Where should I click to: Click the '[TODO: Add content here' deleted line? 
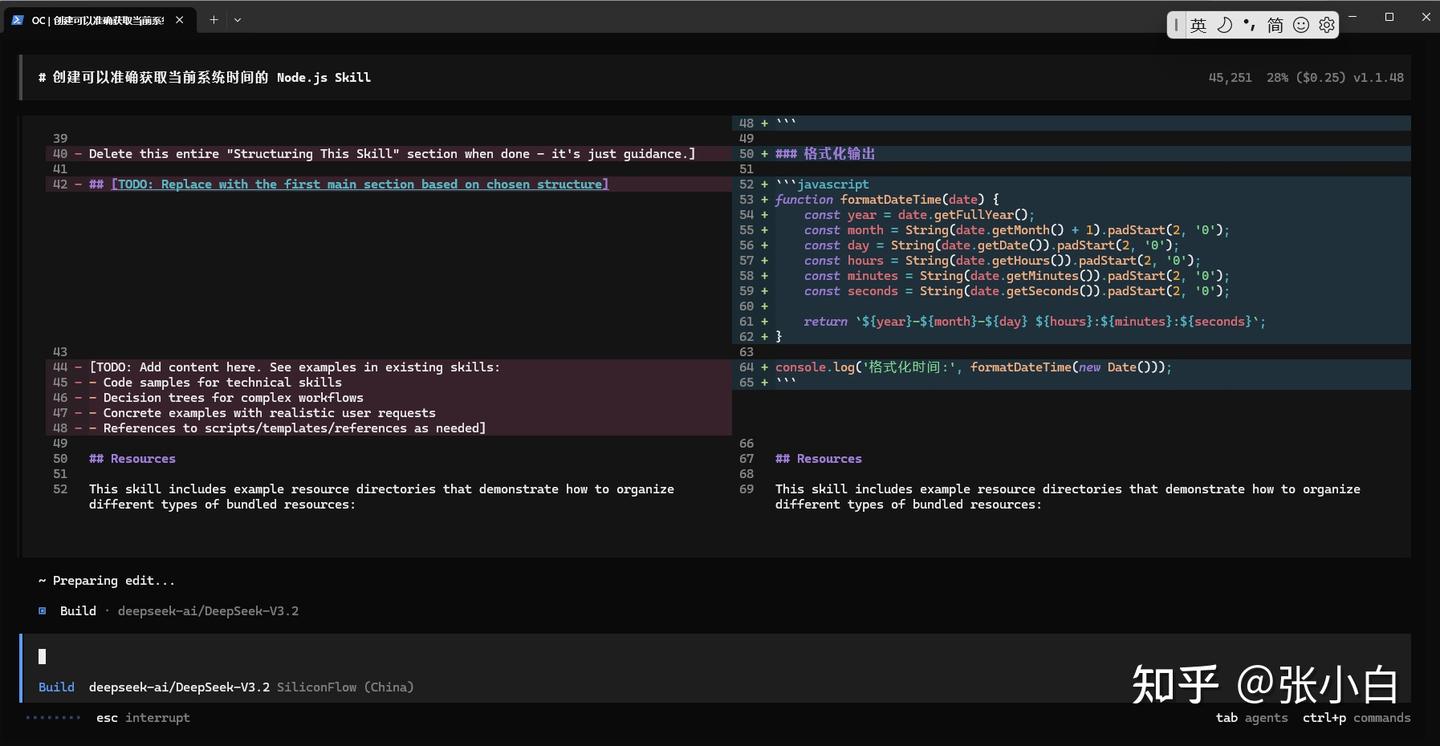click(294, 367)
